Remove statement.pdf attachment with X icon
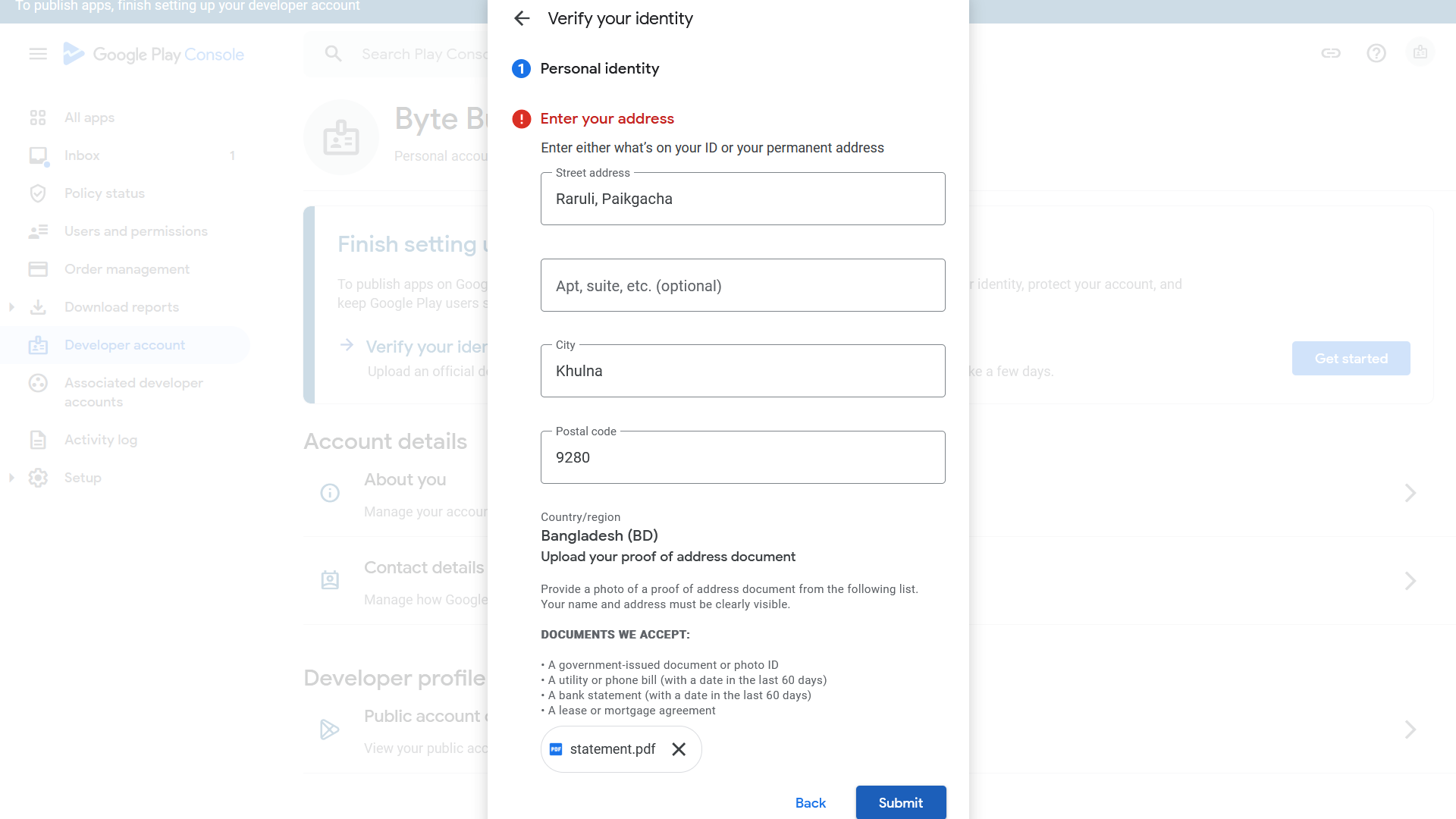The height and width of the screenshot is (819, 1456). (x=679, y=749)
